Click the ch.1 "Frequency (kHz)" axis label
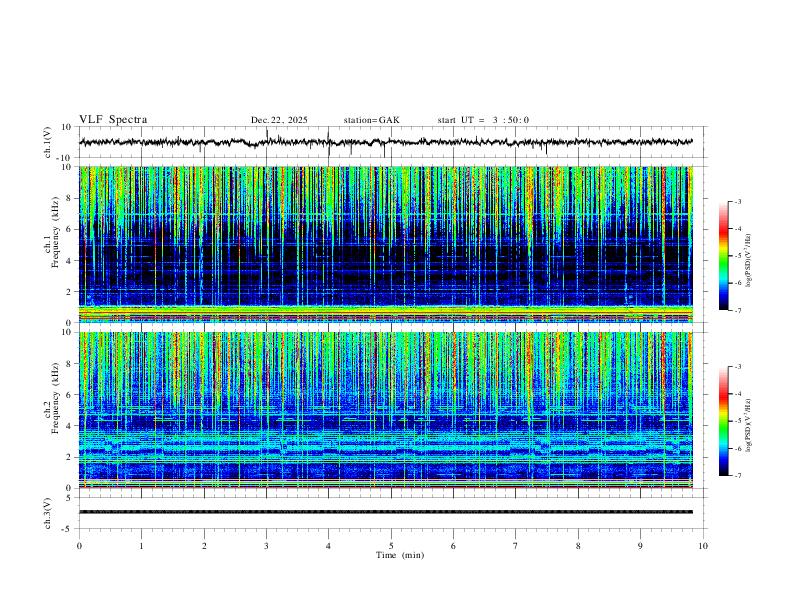This screenshot has height=612, width=792. [55, 233]
